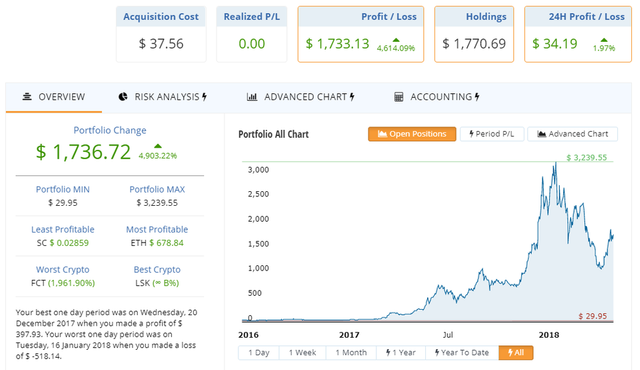Click the 2016 x-axis label

tap(248, 335)
